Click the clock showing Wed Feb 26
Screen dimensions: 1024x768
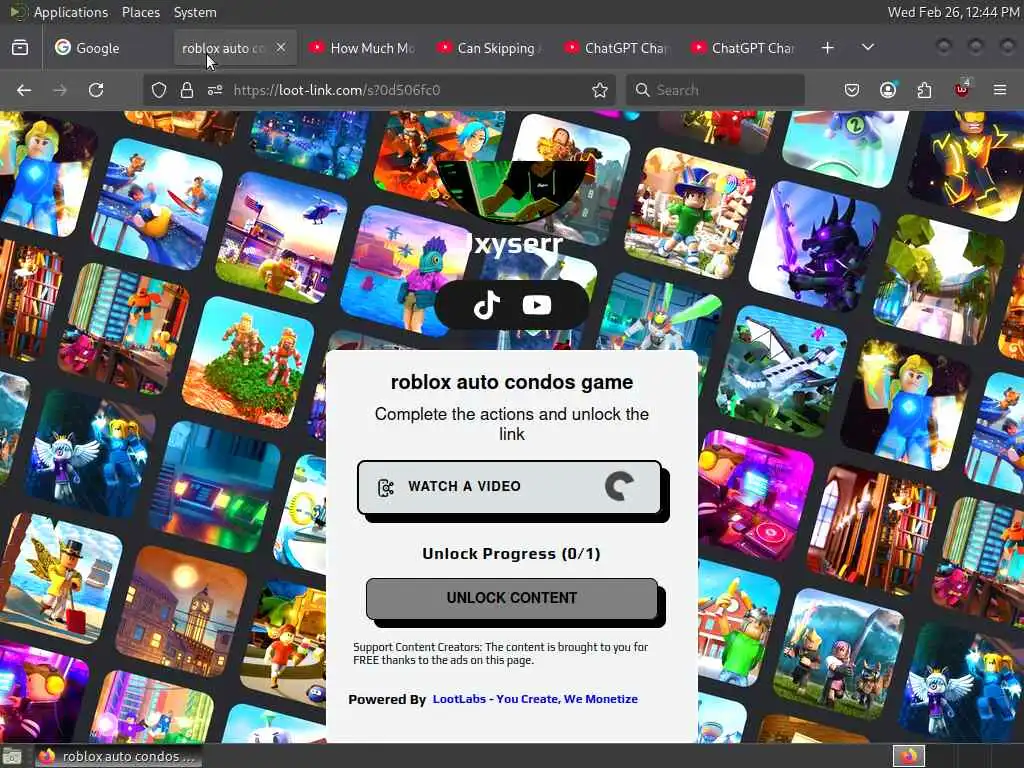coord(953,12)
